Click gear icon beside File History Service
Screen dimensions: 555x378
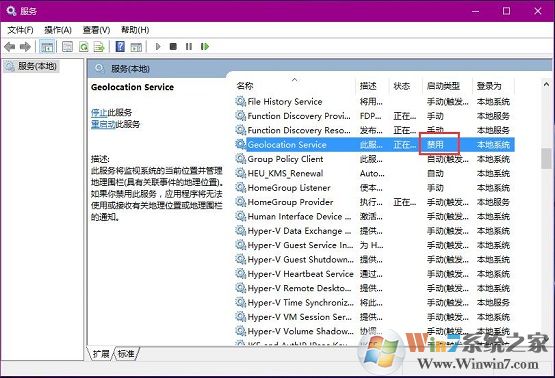coord(241,102)
